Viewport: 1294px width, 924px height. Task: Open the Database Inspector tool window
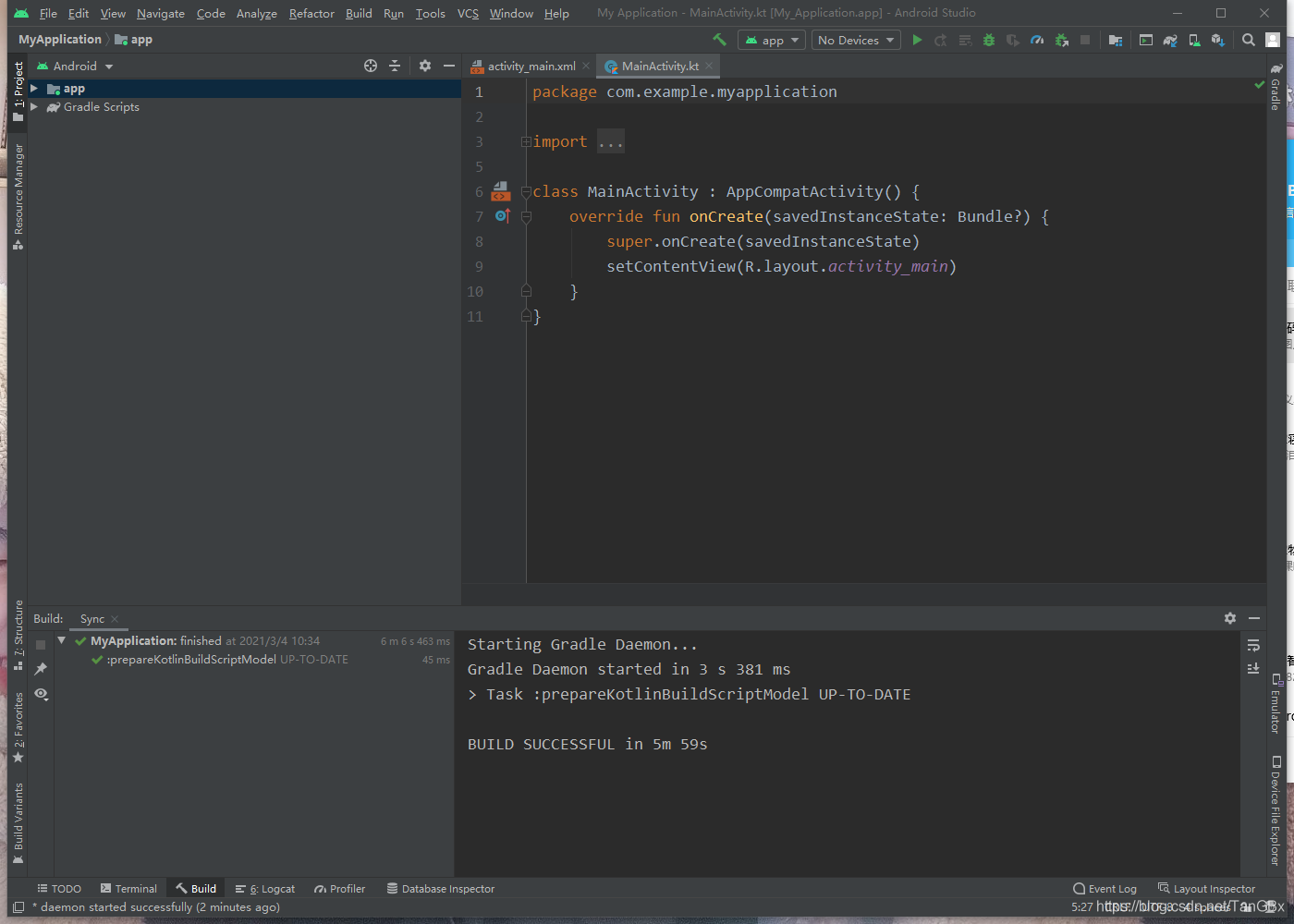440,889
